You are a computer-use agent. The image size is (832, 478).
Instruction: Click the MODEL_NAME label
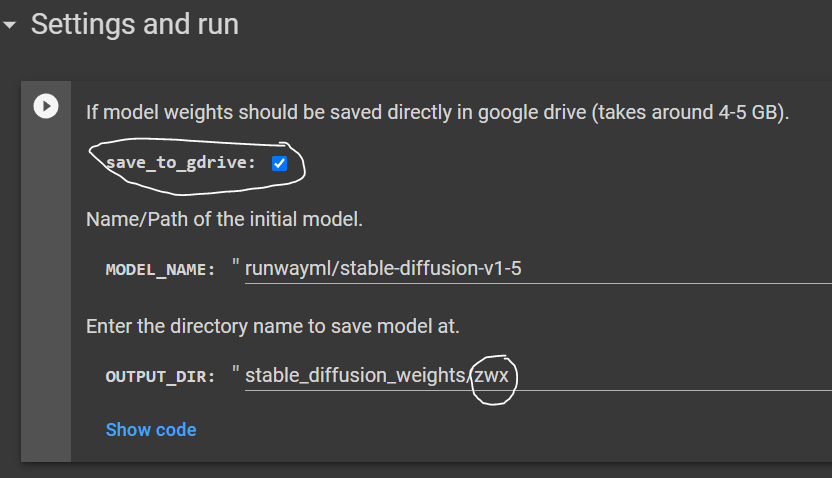point(160,270)
